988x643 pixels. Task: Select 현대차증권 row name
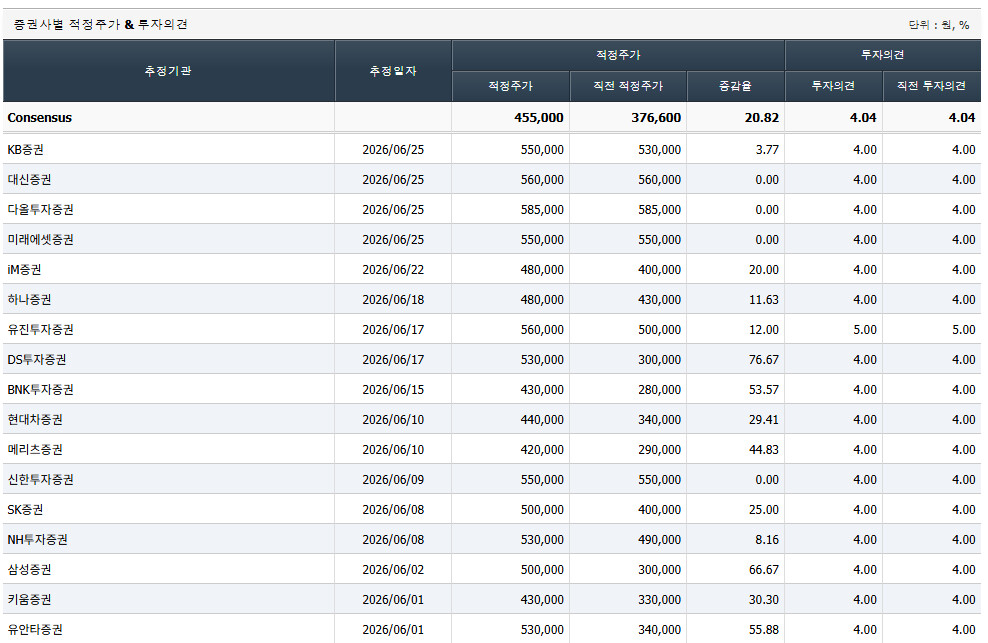coord(35,420)
